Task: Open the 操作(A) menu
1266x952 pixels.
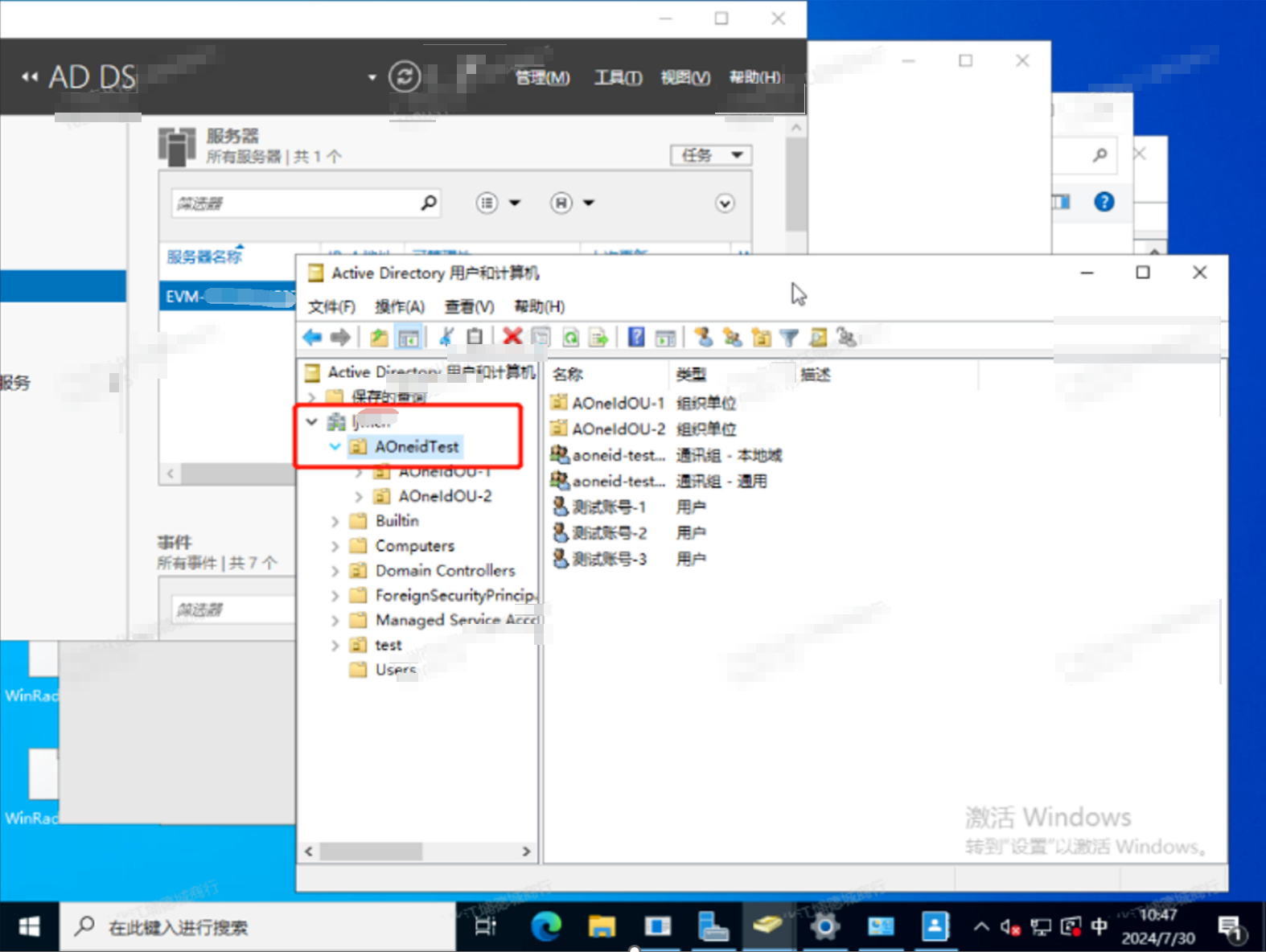Action: [x=400, y=306]
